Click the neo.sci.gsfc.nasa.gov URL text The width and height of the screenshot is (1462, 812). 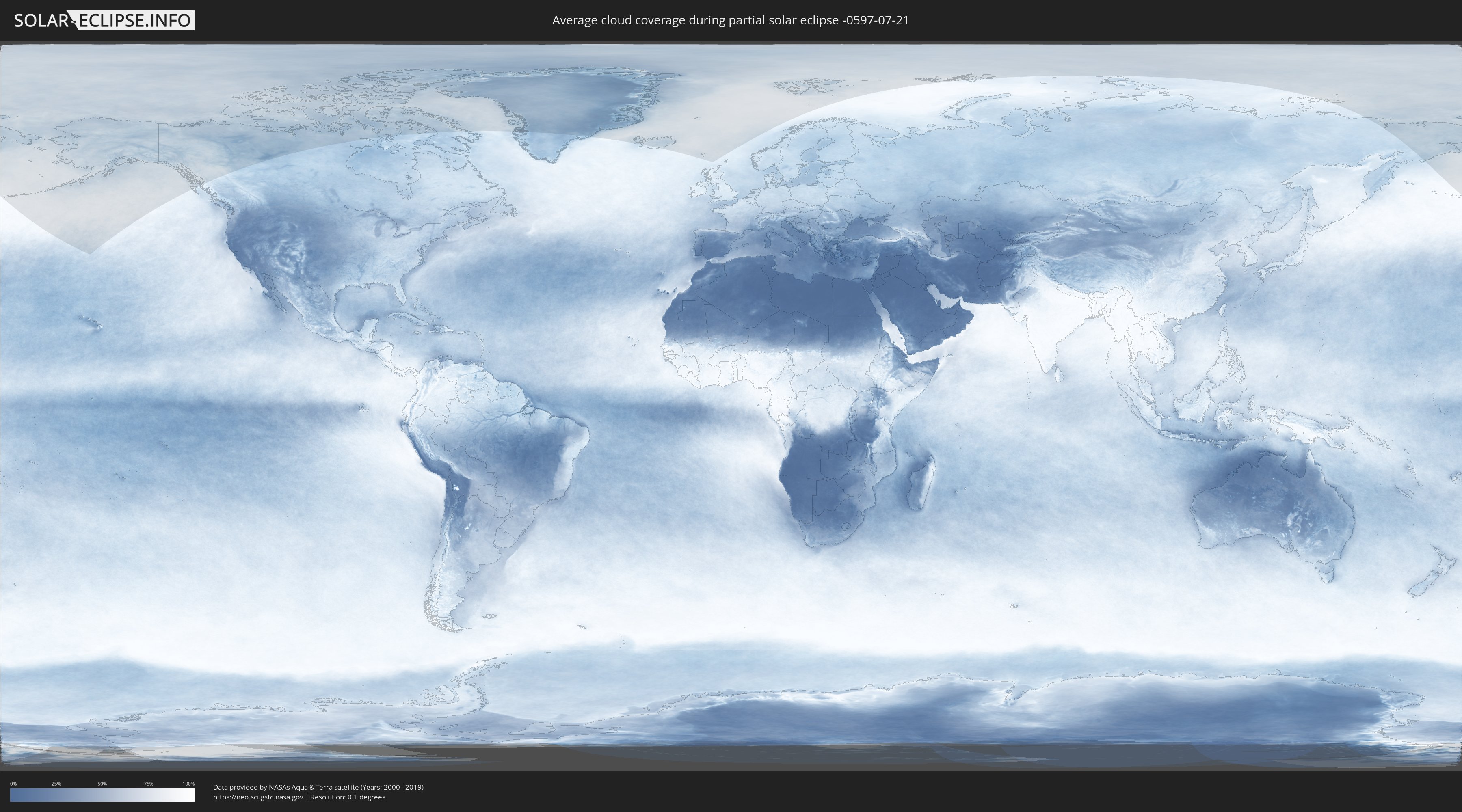coord(258,797)
